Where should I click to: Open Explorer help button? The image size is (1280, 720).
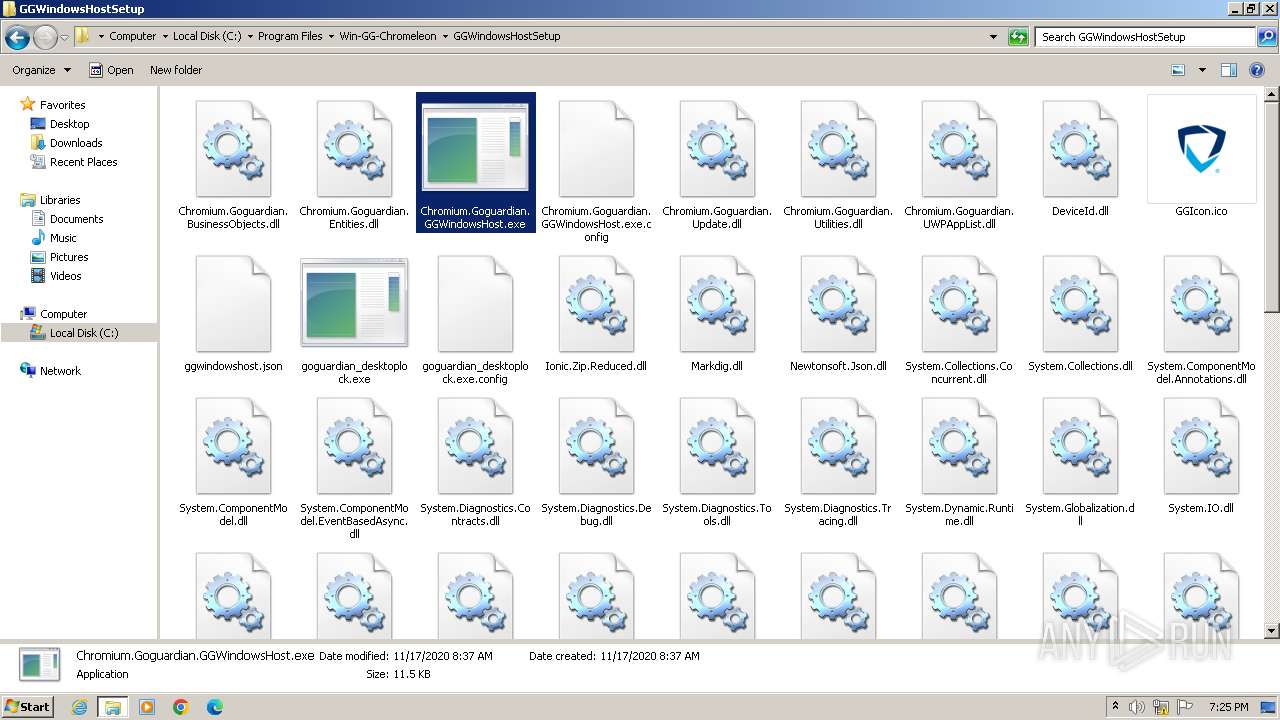click(x=1258, y=70)
